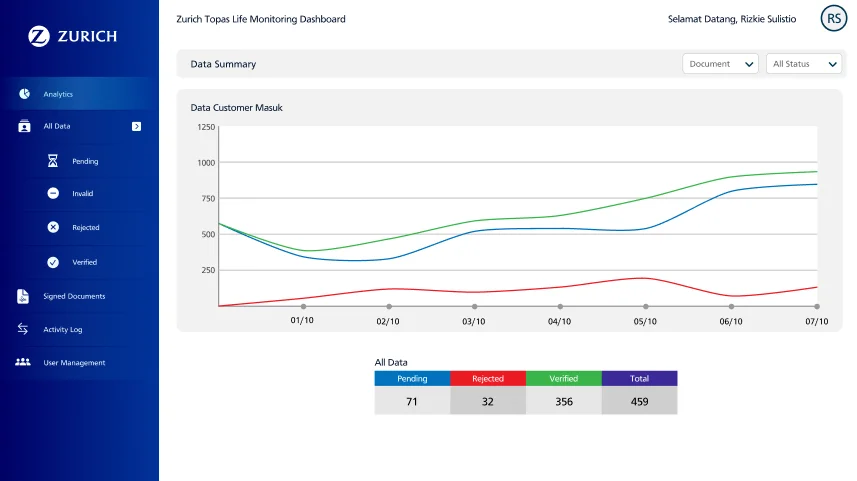Click the 1000 y-axis label
This screenshot has width=857, height=481.
tap(206, 163)
